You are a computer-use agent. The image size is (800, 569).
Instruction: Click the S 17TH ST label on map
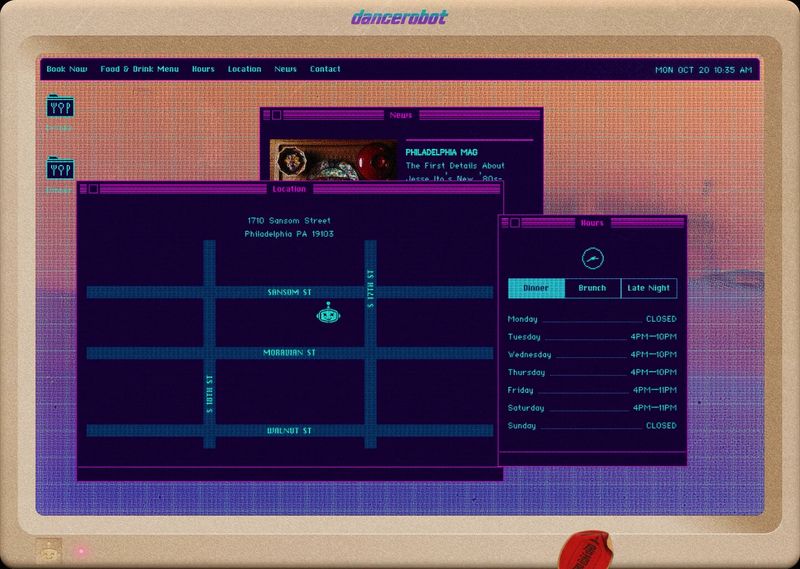[370, 289]
